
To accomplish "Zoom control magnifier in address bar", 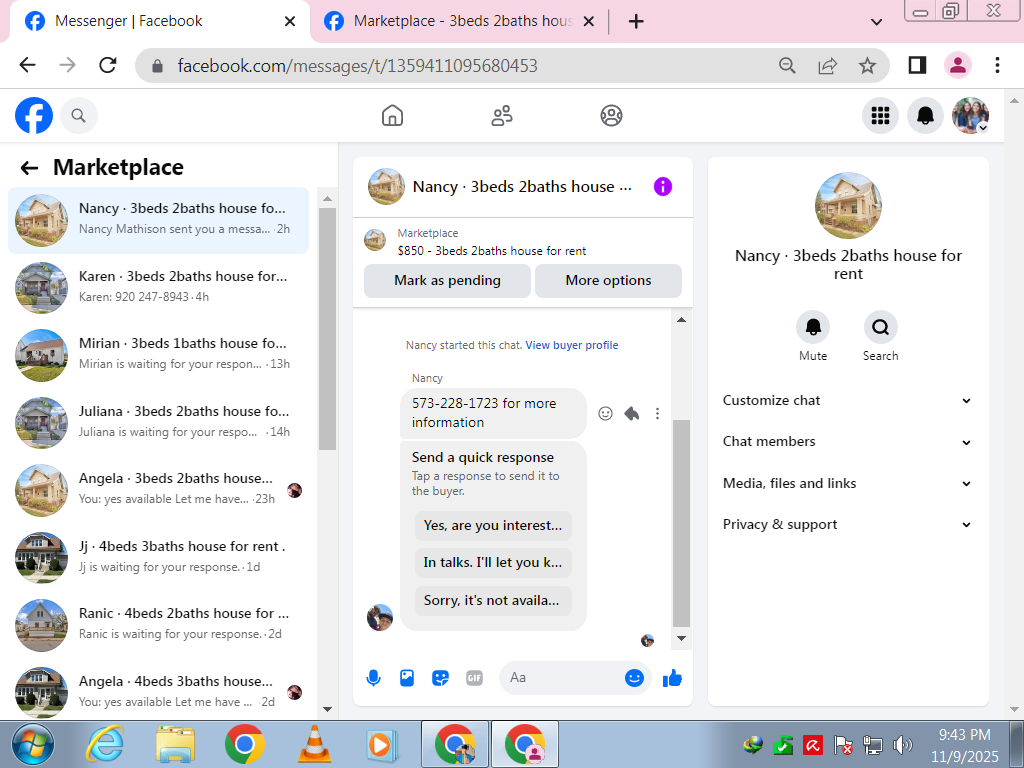I will pyautogui.click(x=787, y=65).
